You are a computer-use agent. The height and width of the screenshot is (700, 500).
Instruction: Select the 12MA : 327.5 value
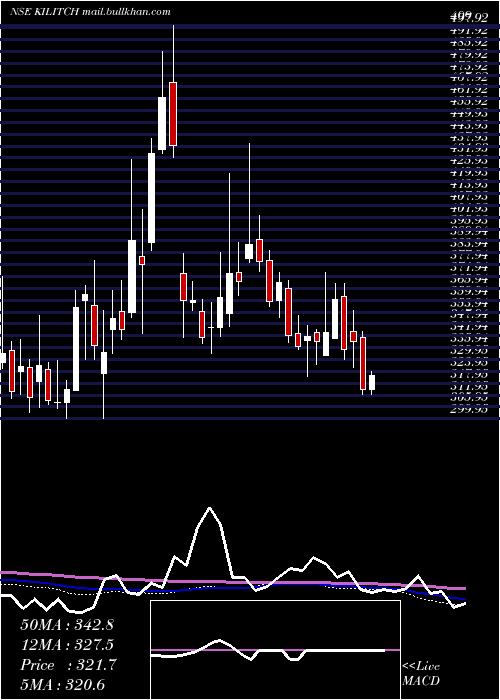pyautogui.click(x=67, y=645)
